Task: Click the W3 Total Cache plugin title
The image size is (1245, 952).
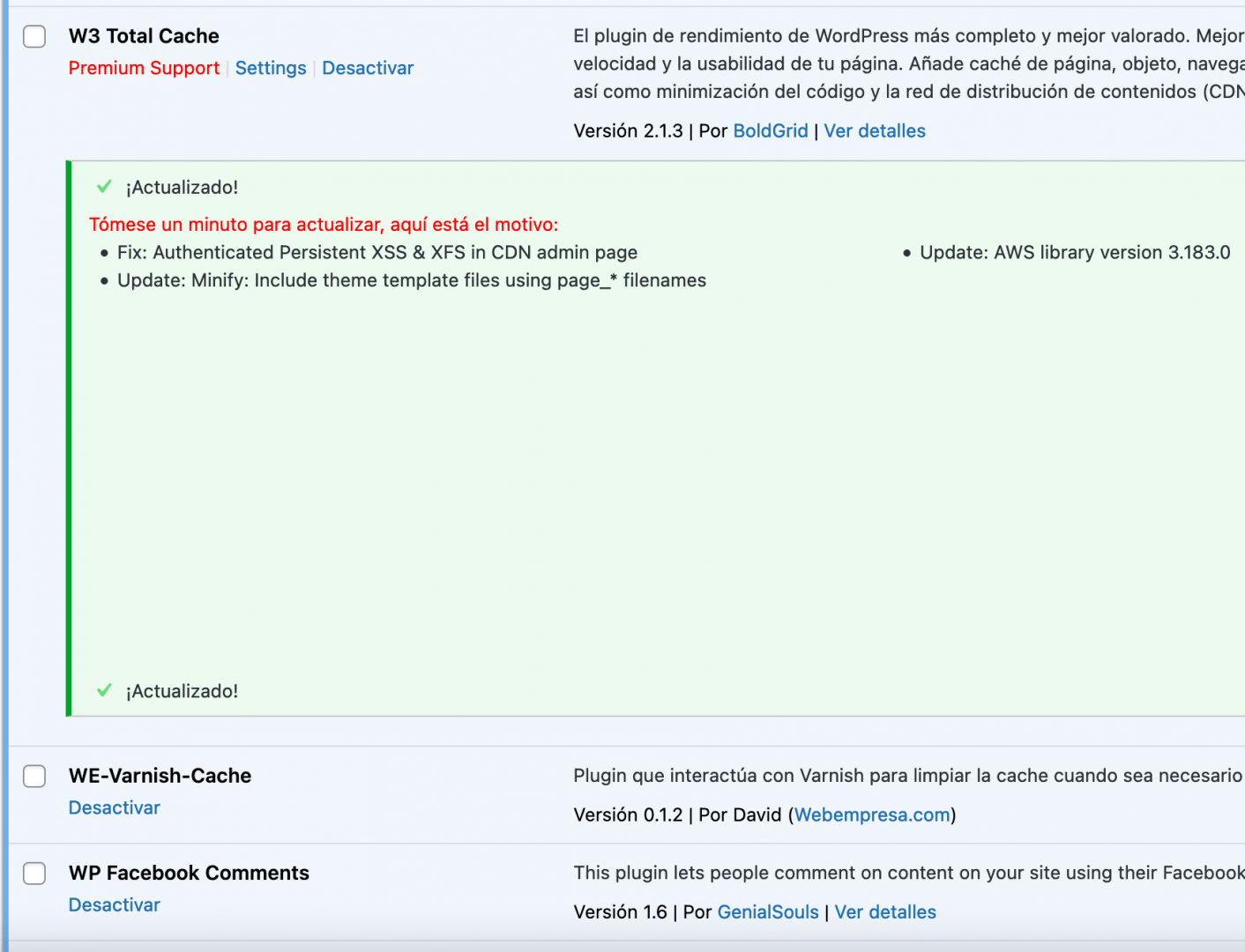Action: pyautogui.click(x=144, y=36)
